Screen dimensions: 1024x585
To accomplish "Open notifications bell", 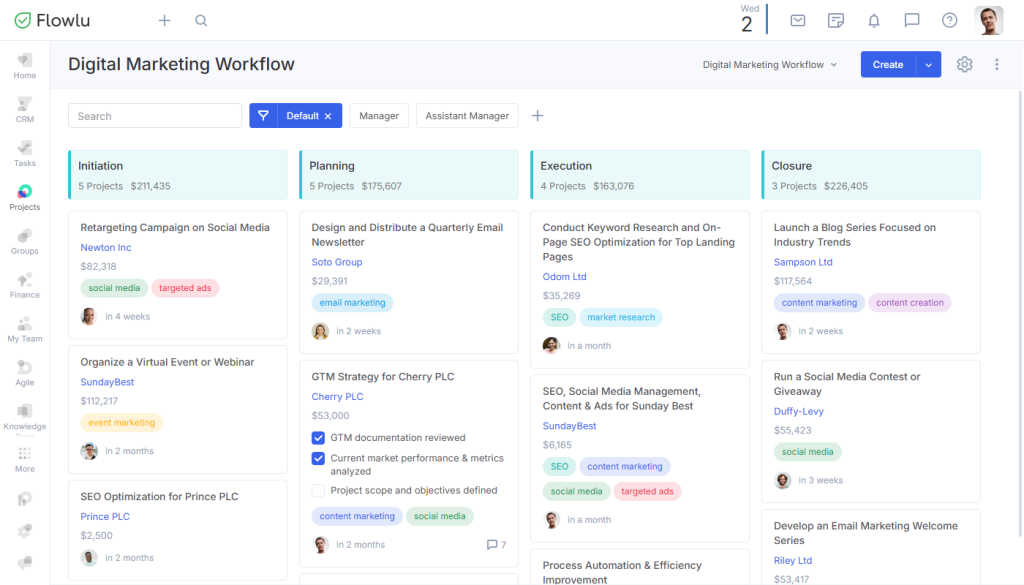I will pyautogui.click(x=874, y=20).
